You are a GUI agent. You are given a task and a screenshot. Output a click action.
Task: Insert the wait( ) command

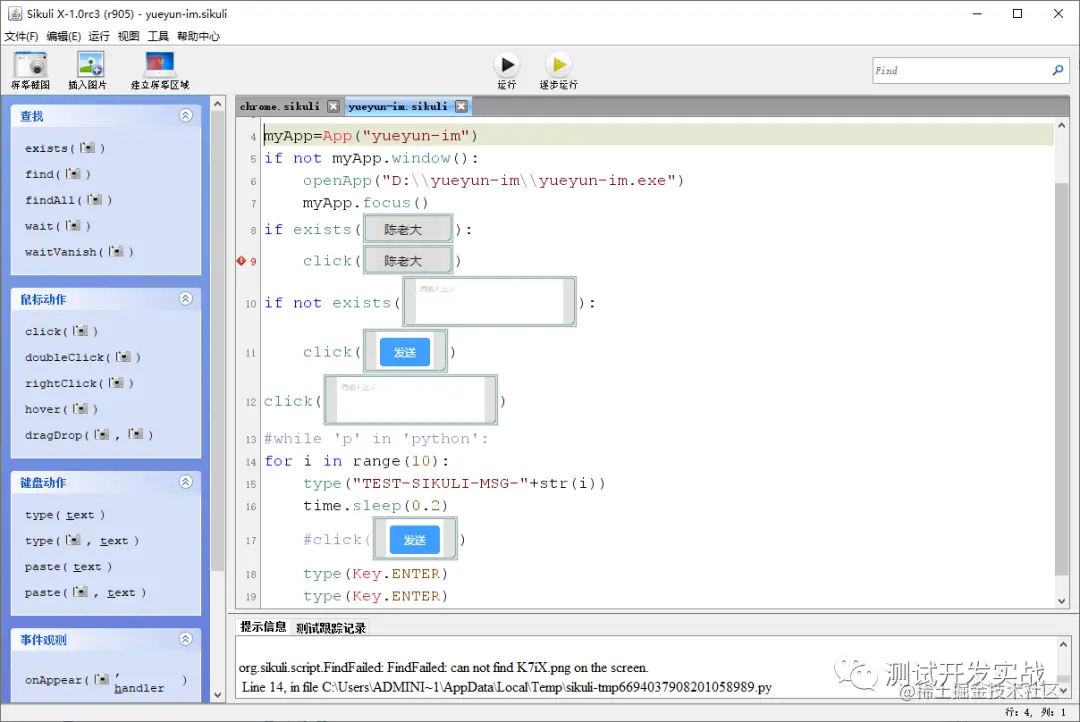coord(58,226)
